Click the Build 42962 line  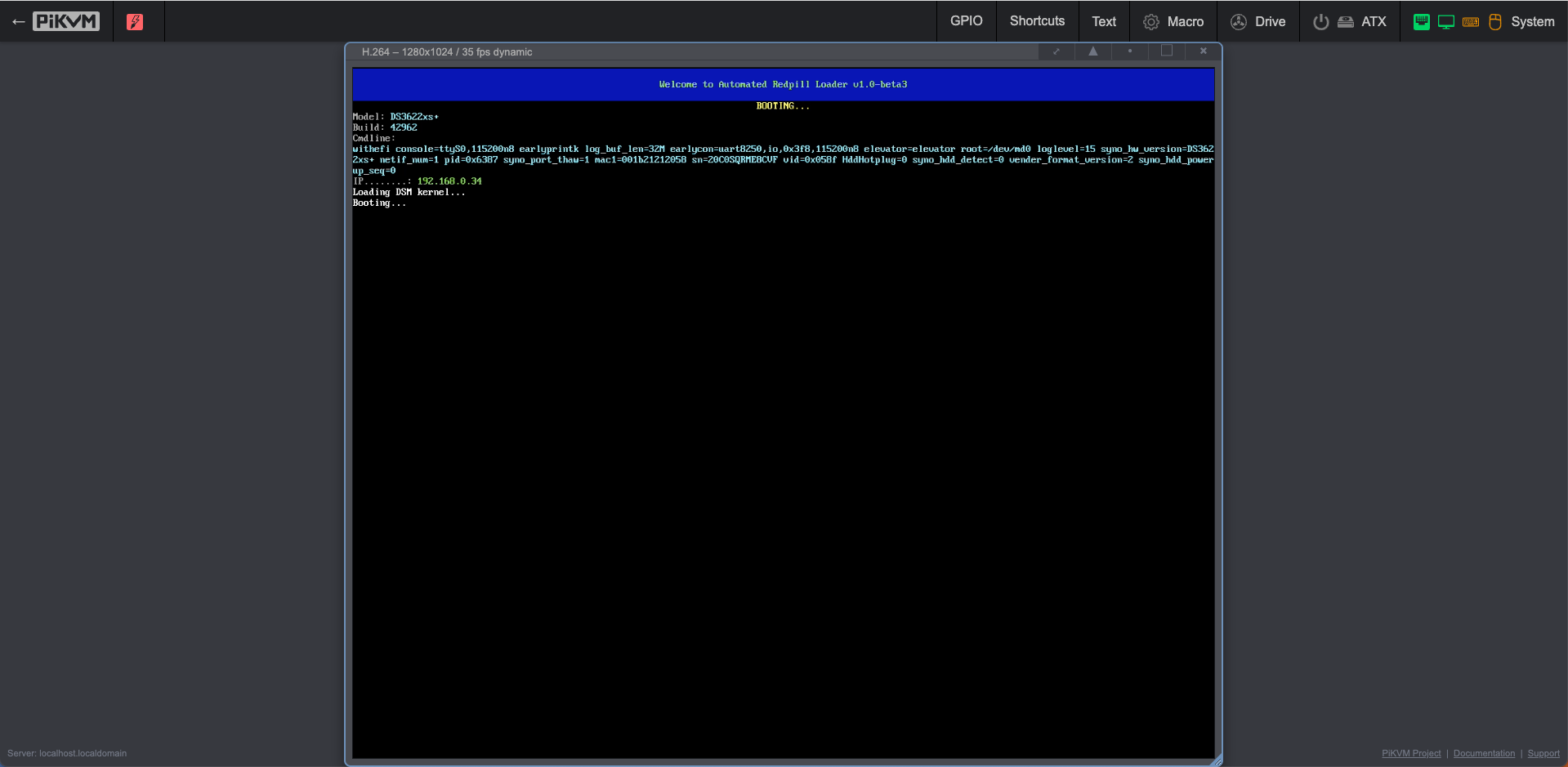tap(385, 127)
